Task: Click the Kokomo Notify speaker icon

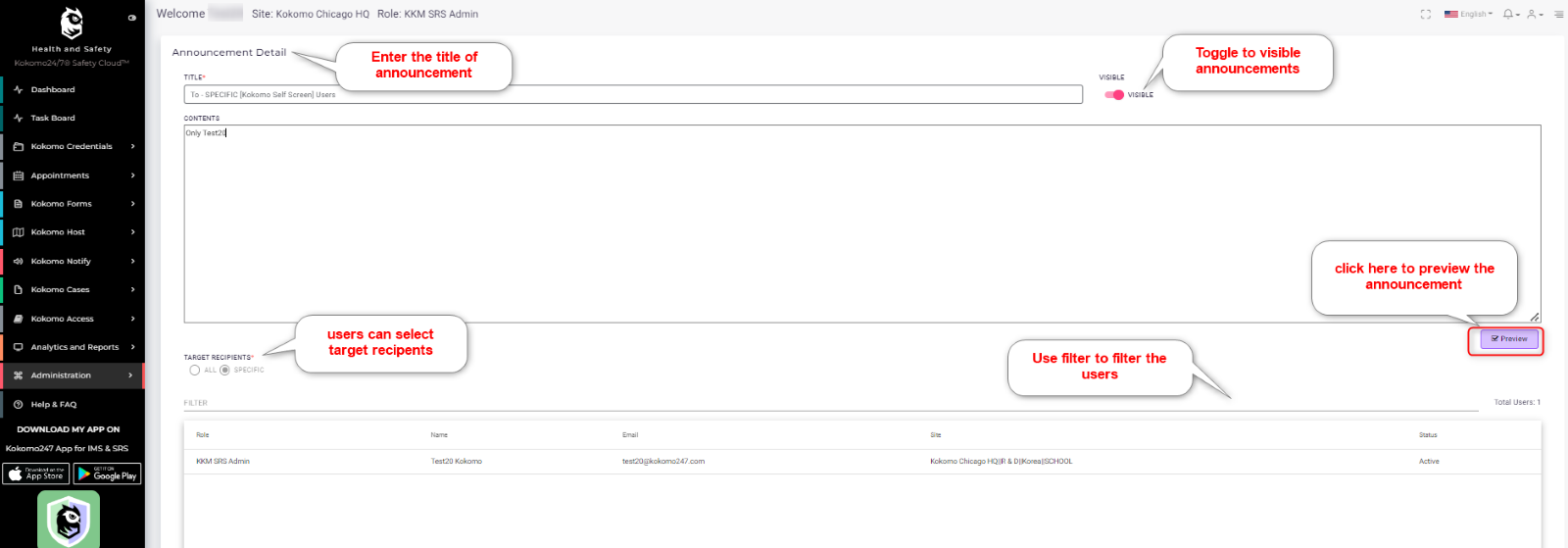Action: point(18,262)
